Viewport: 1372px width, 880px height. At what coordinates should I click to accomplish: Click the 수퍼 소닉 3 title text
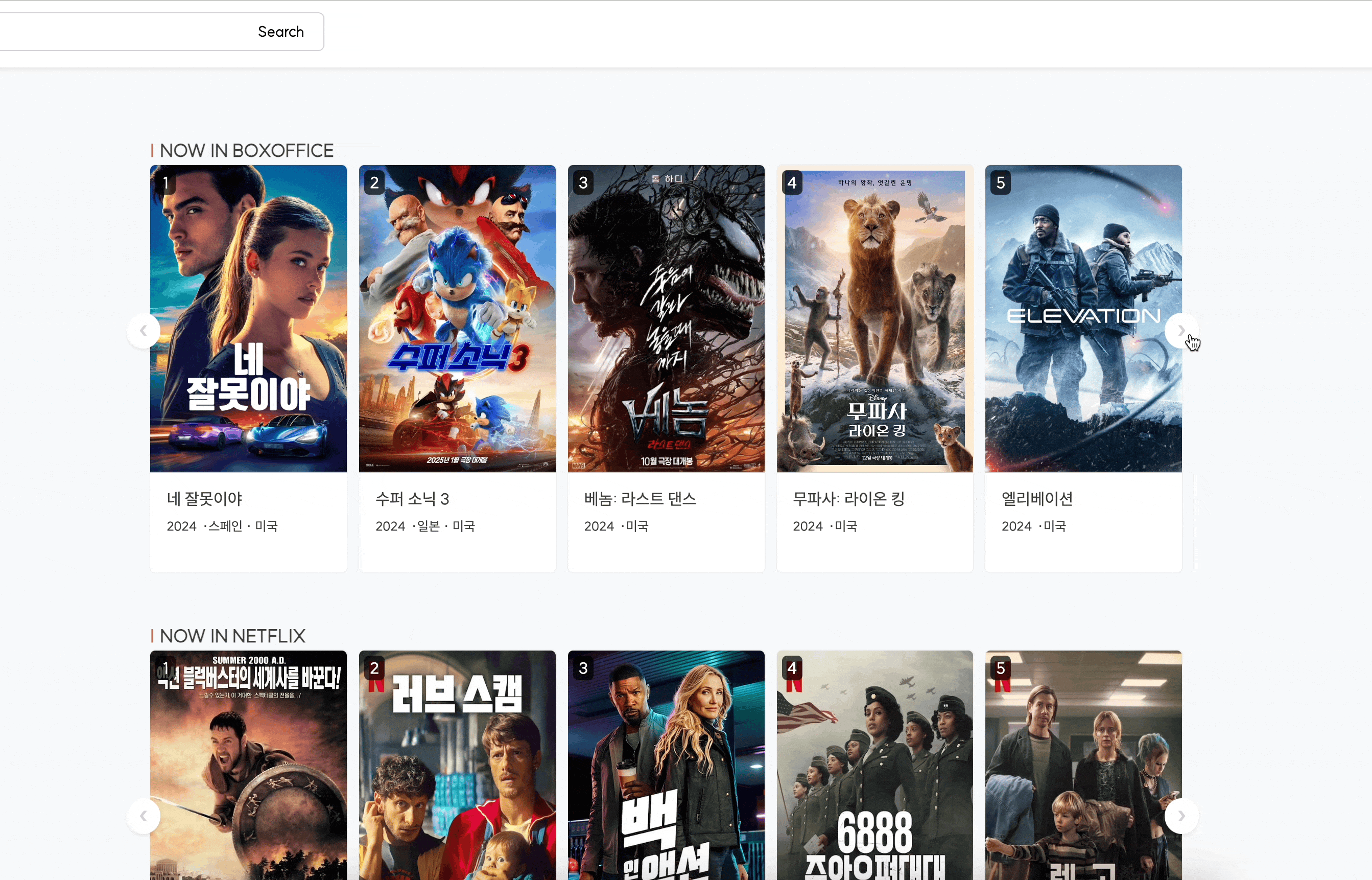(412, 499)
